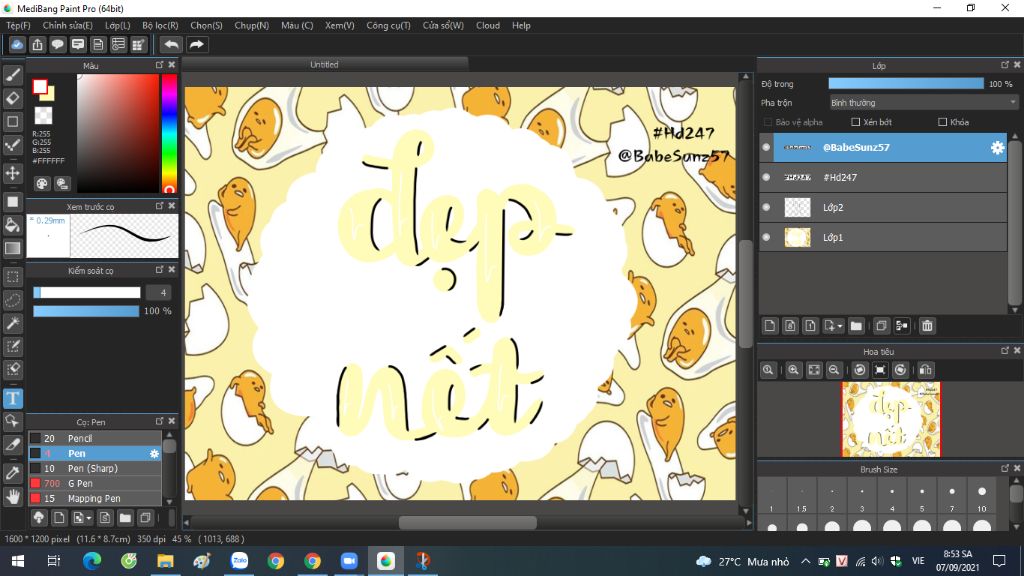Undock the Màu panel
Viewport: 1024px width, 576px height.
coord(159,65)
